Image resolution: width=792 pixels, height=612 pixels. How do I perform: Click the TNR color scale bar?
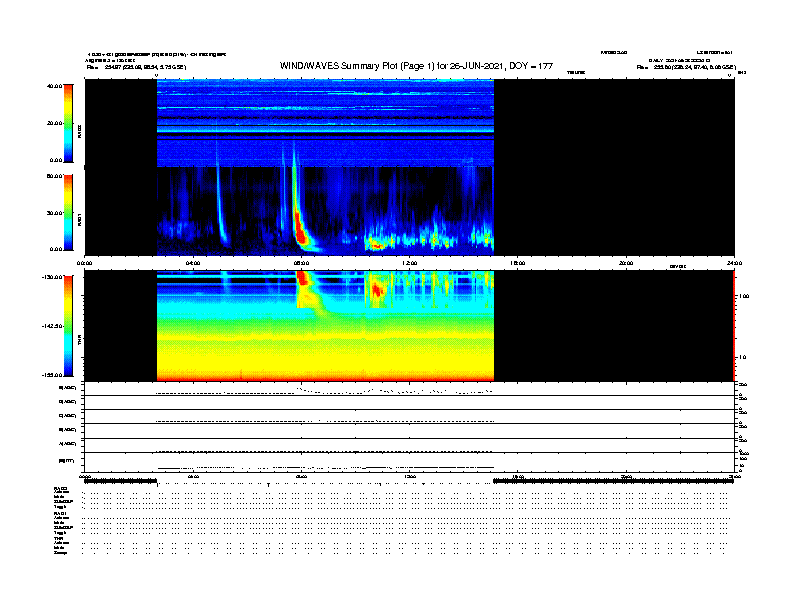pos(68,326)
